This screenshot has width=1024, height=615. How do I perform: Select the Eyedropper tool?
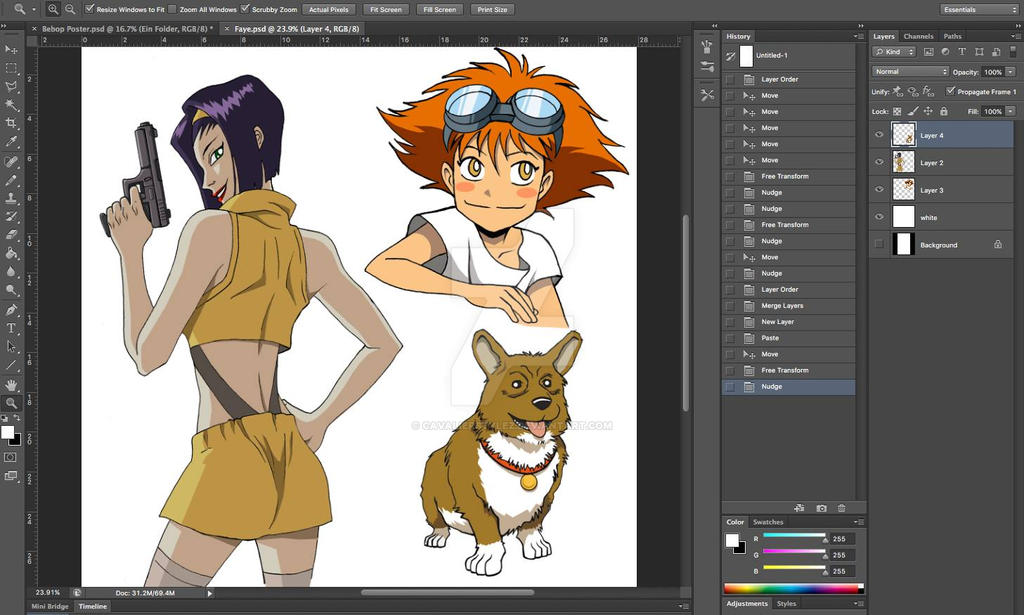click(x=11, y=141)
